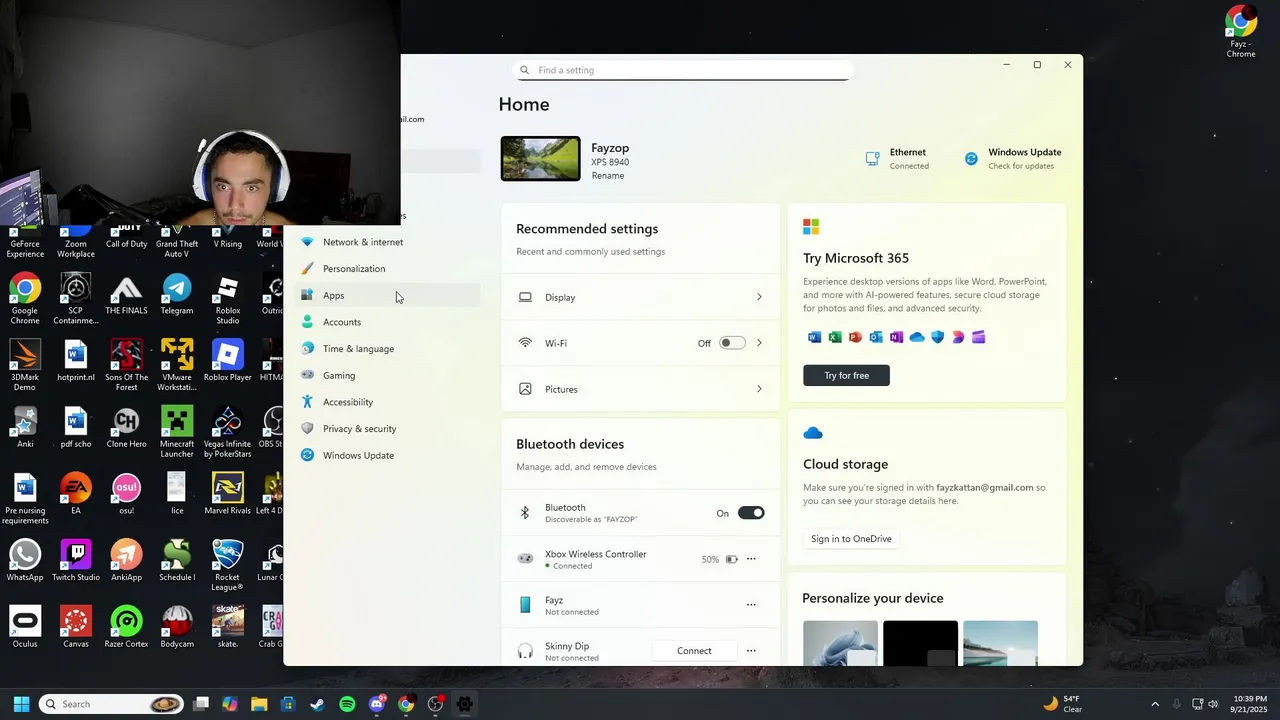Open the Rocket League desktop icon
Viewport: 1280px width, 720px height.
[x=228, y=565]
